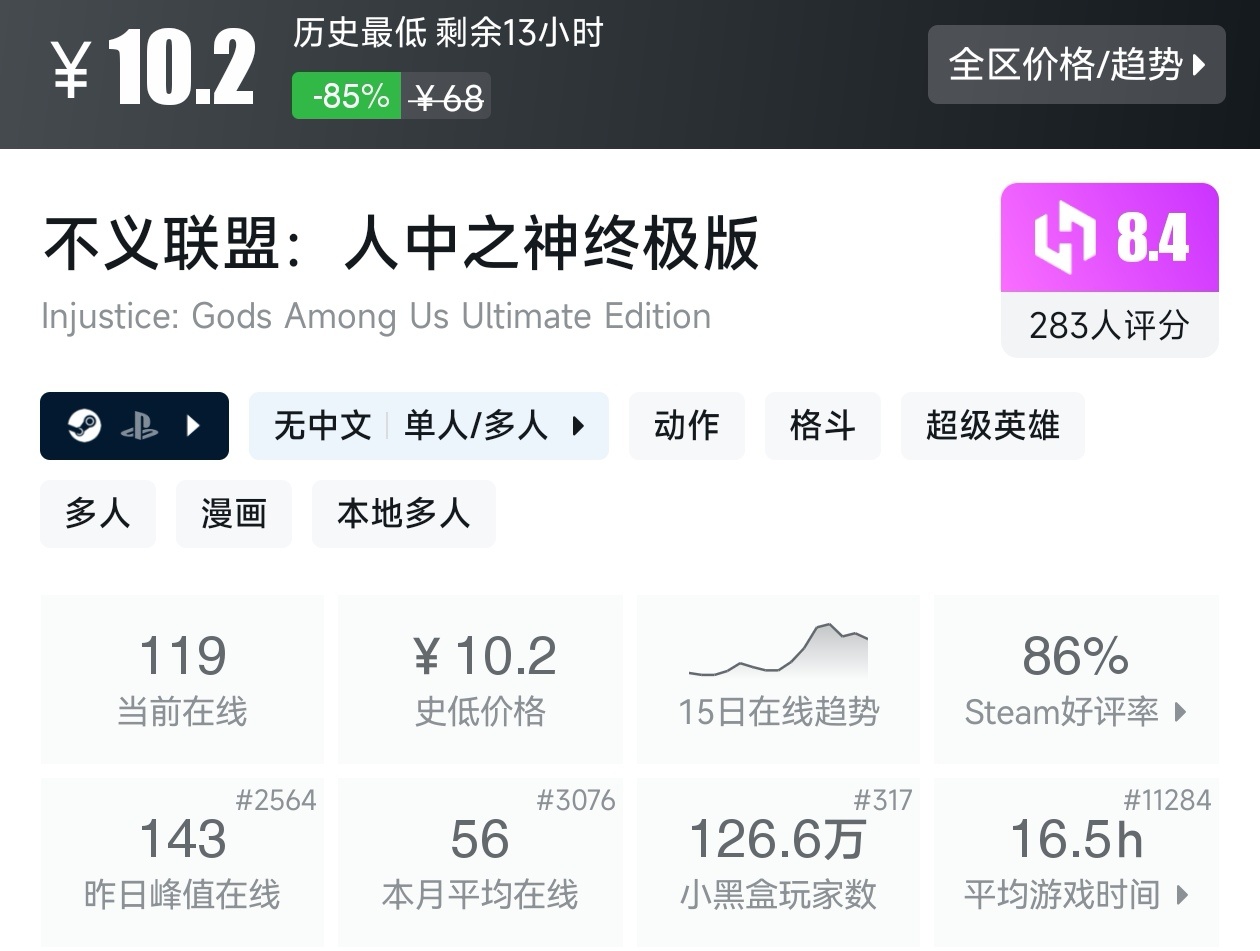Open the 史低价格 ¥10.2 stat card
1260x951 pixels.
(480, 679)
